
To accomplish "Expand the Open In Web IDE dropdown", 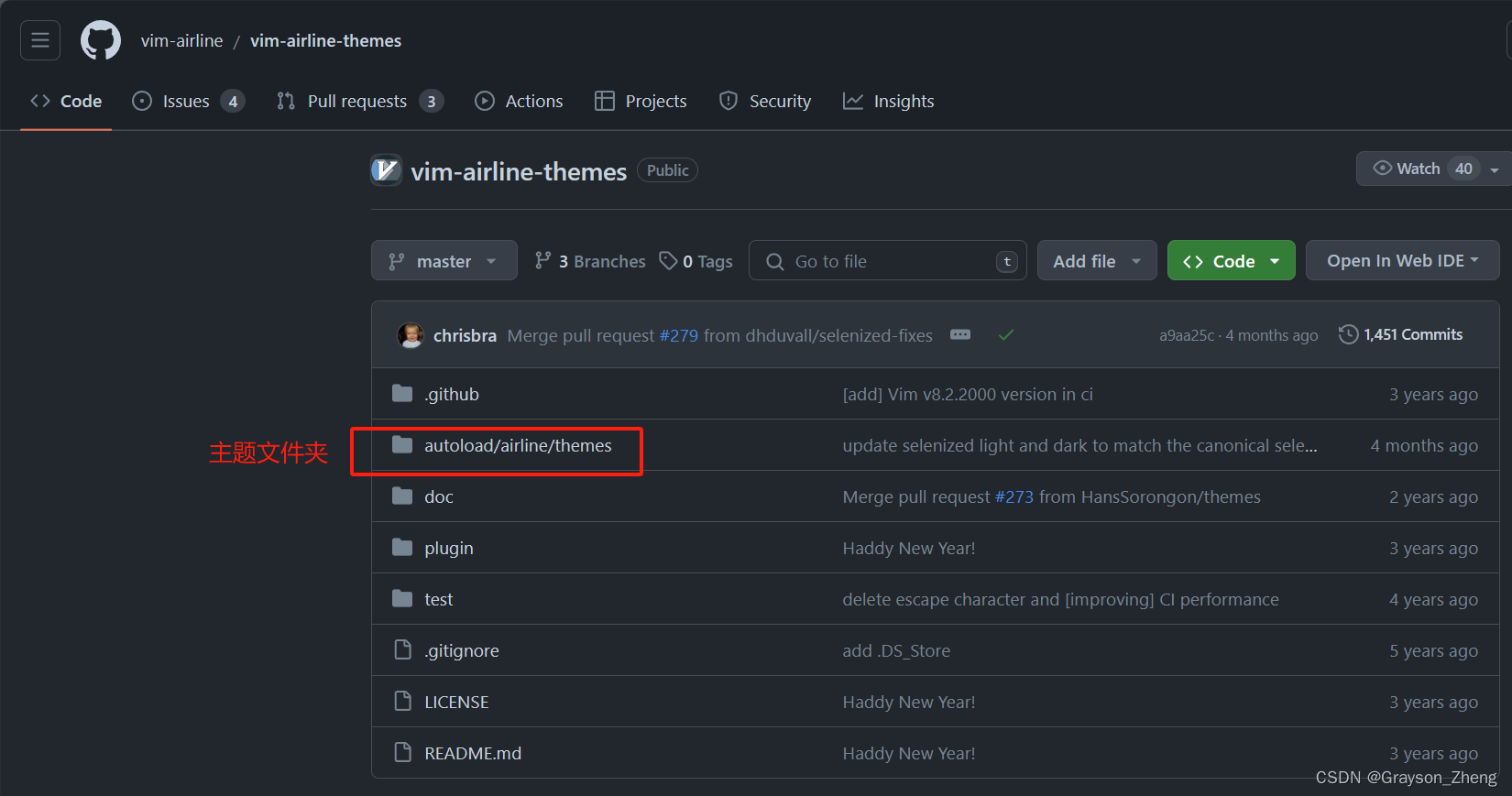I will [x=1402, y=261].
